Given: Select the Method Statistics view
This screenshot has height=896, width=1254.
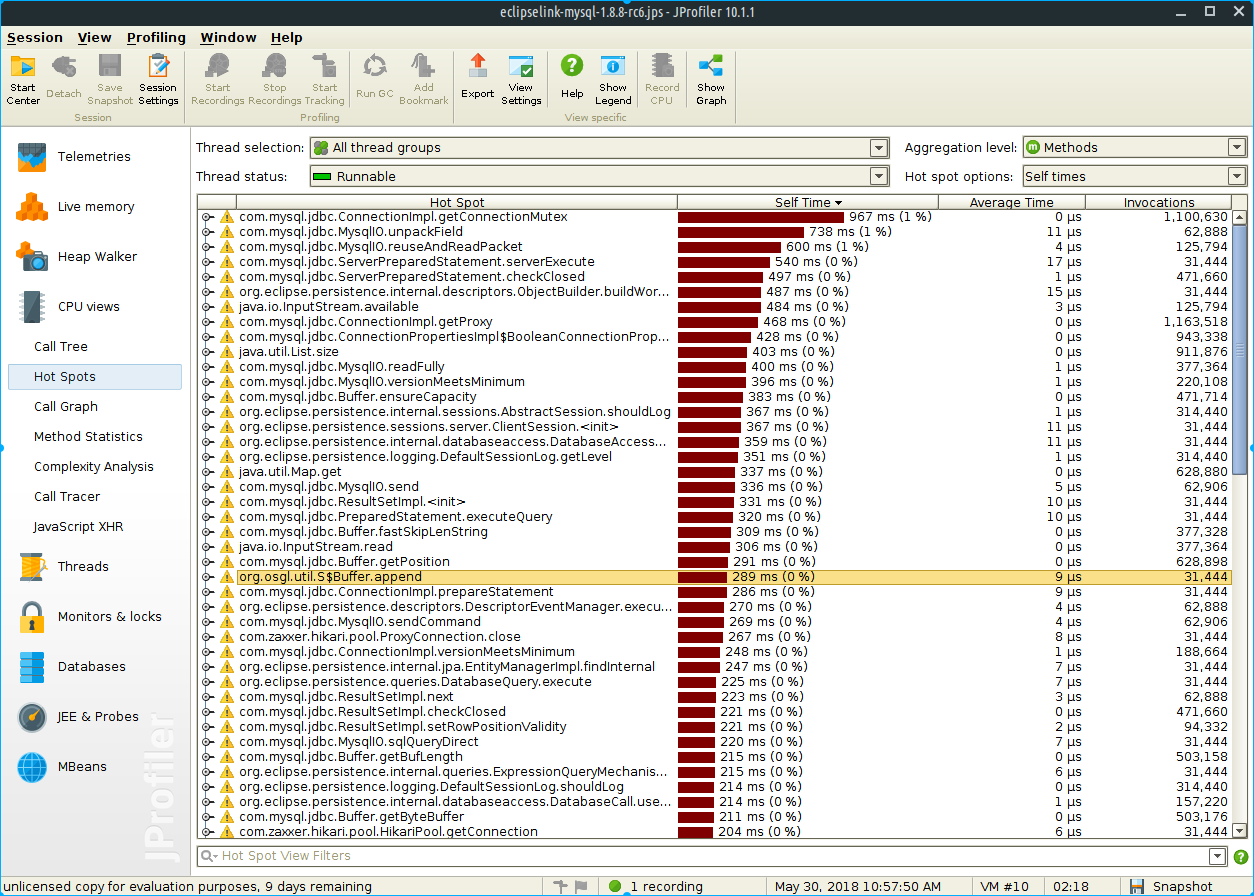Looking at the screenshot, I should click(x=88, y=437).
